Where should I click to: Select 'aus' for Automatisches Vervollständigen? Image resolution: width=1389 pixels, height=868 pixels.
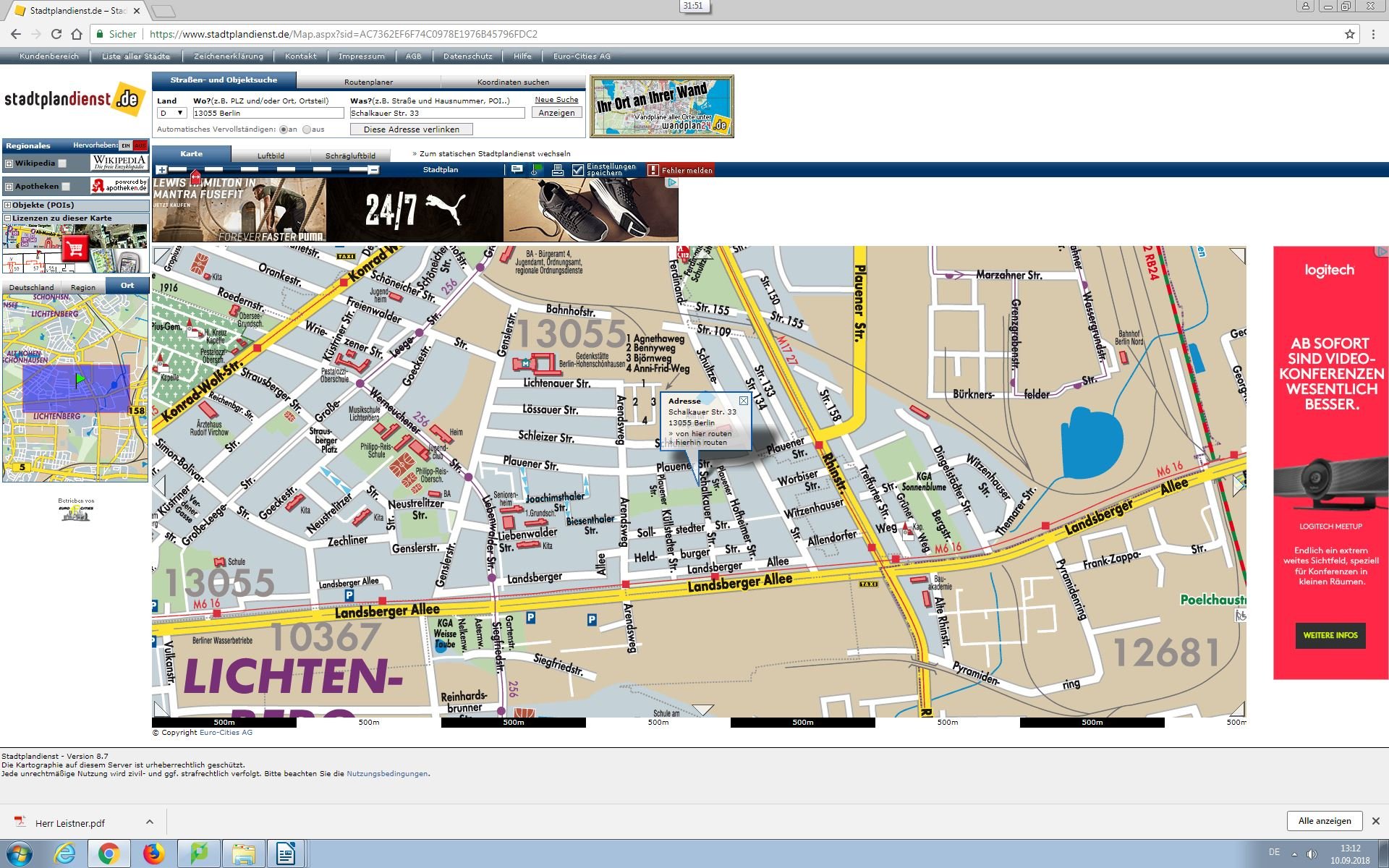[307, 129]
